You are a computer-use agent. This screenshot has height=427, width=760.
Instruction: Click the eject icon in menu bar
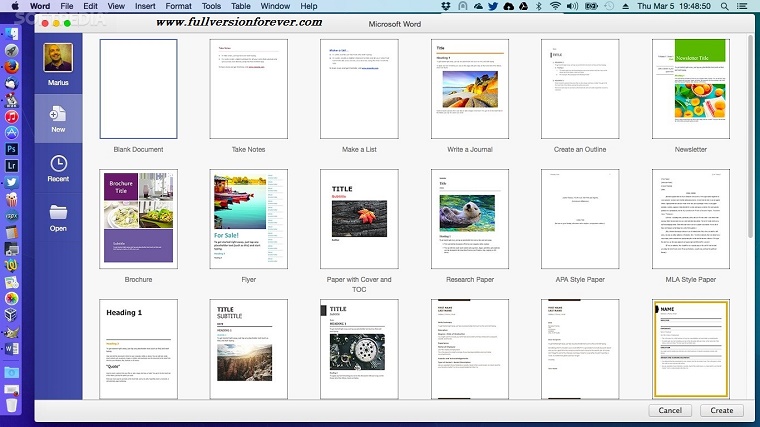[x=626, y=6]
